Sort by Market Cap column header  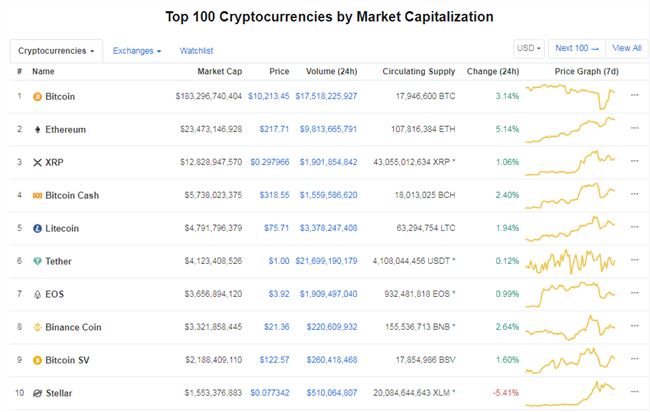pos(219,71)
